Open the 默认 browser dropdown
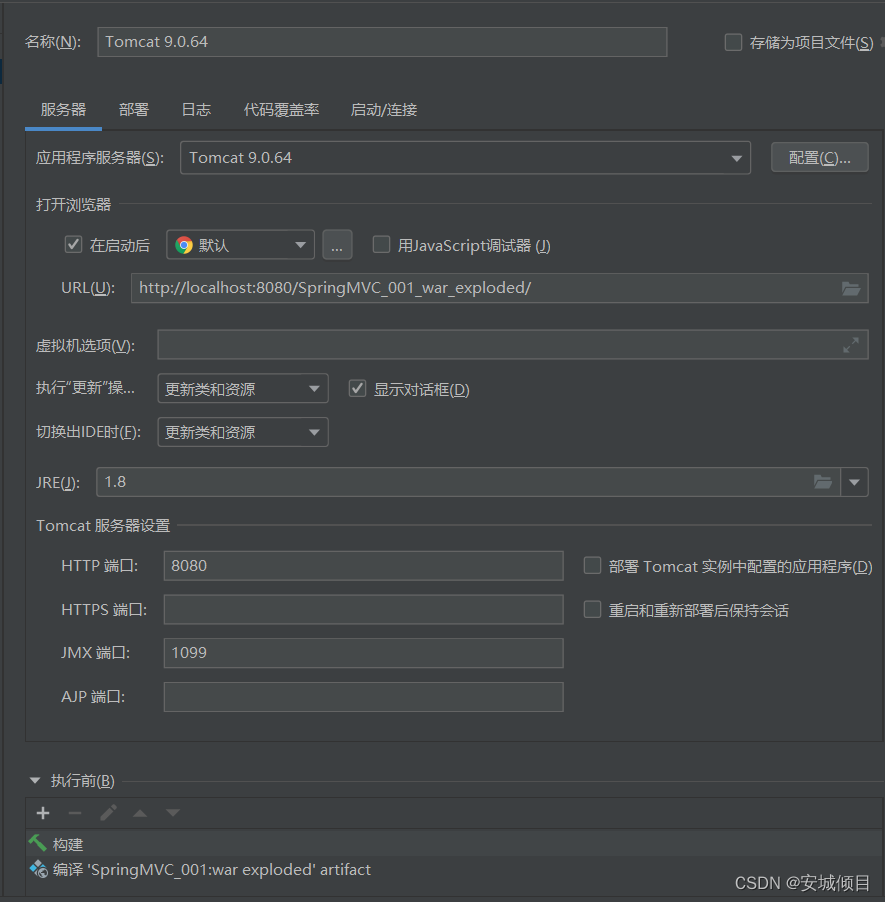Image resolution: width=885 pixels, height=902 pixels. pos(241,245)
